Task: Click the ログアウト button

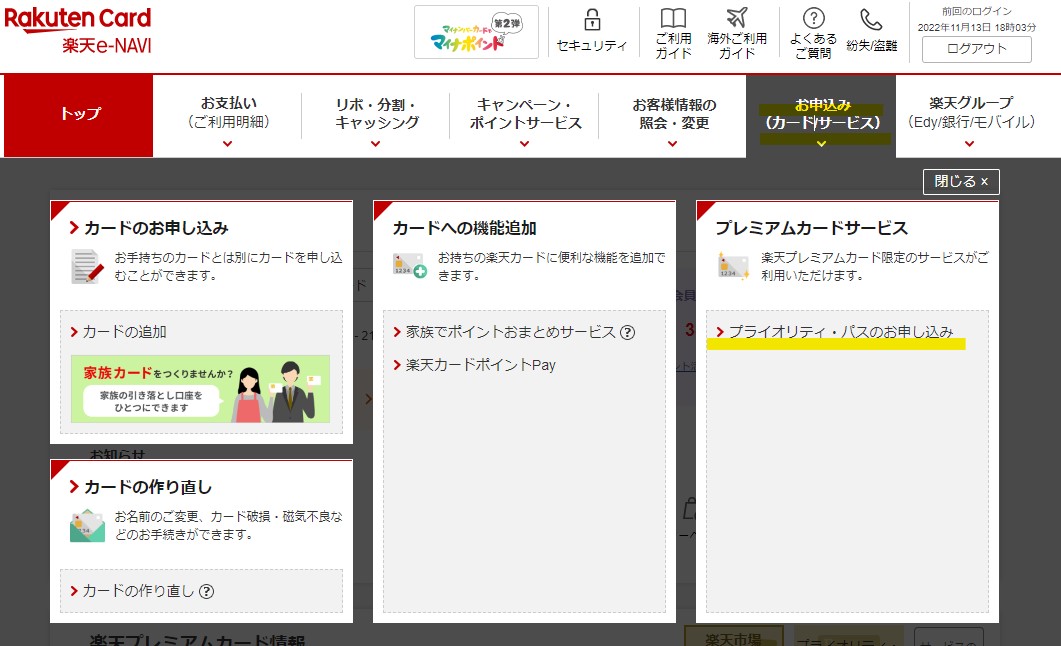Action: [x=976, y=49]
